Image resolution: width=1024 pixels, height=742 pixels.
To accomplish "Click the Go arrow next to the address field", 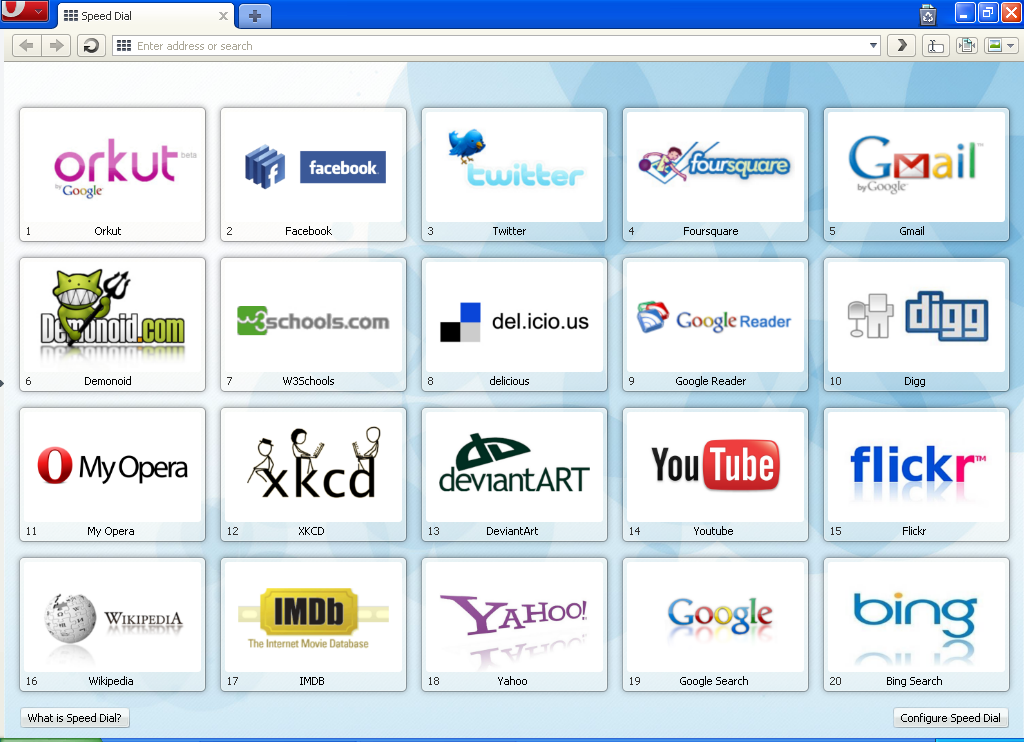I will (902, 46).
